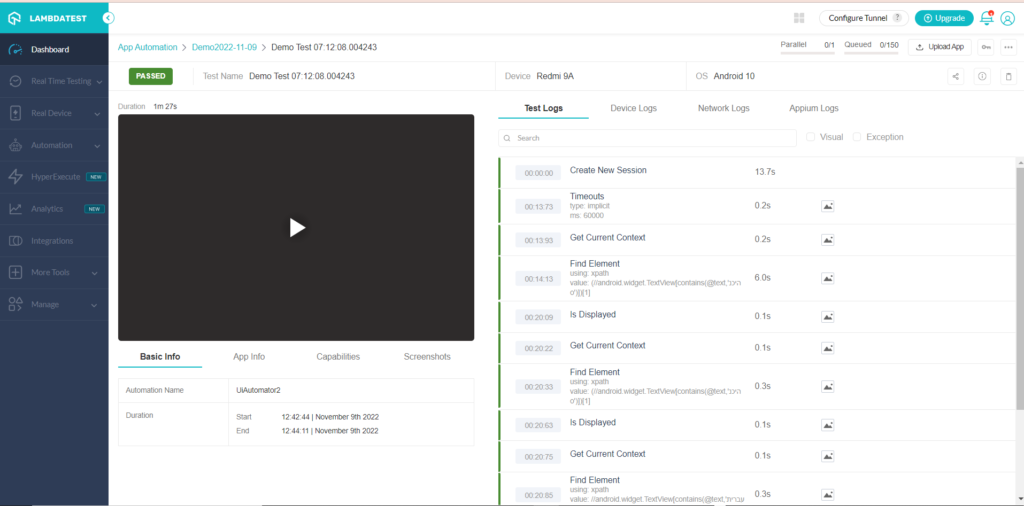Open HyperExecute lightning icon

16,177
